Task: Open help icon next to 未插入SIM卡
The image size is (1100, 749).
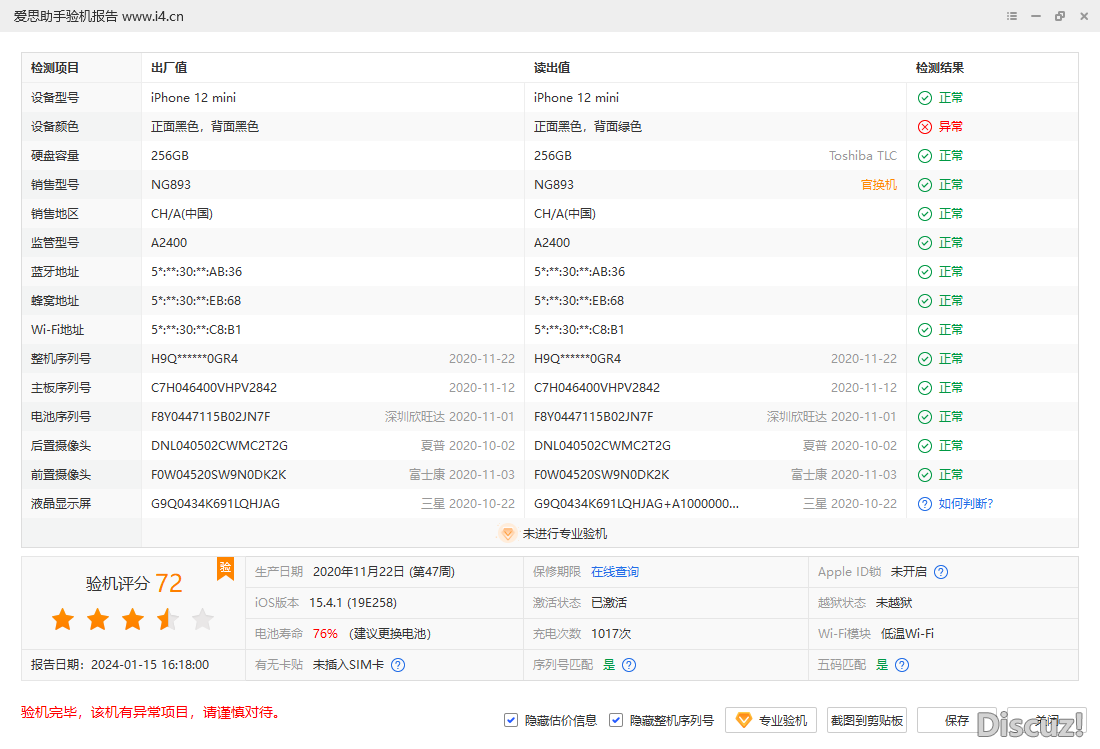Action: pos(398,665)
